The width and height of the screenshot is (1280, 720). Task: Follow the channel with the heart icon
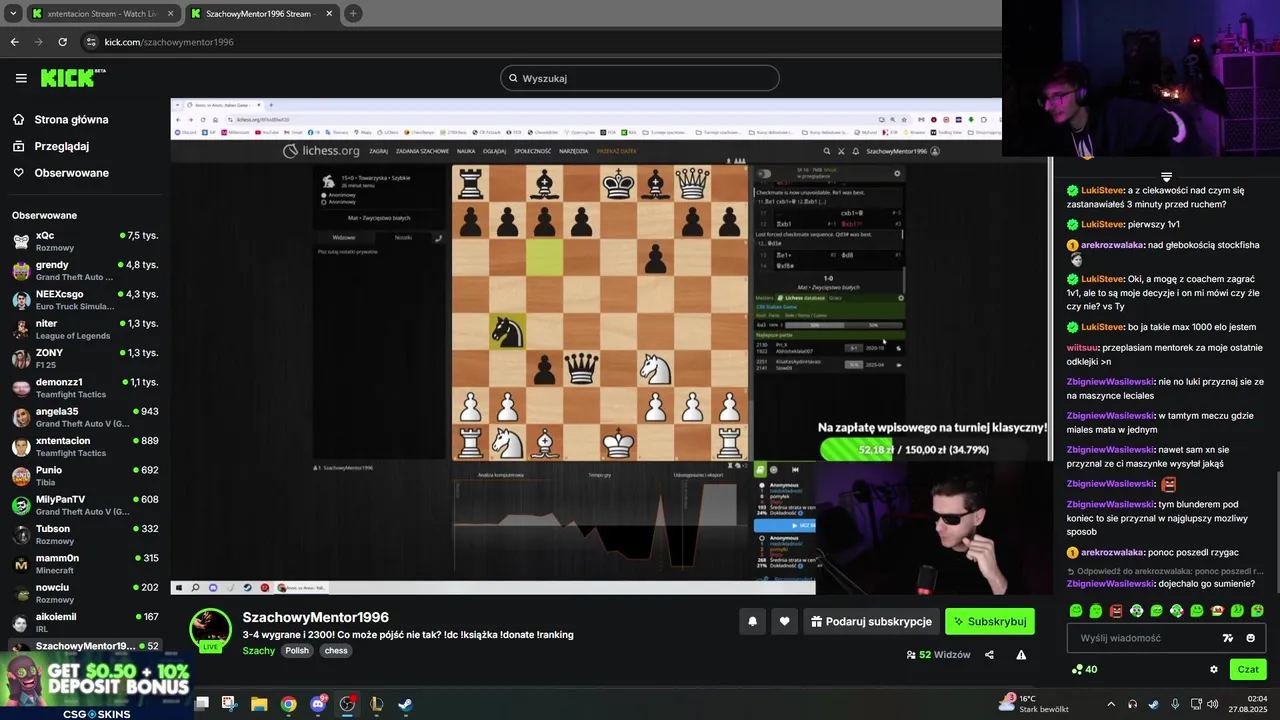coord(784,621)
